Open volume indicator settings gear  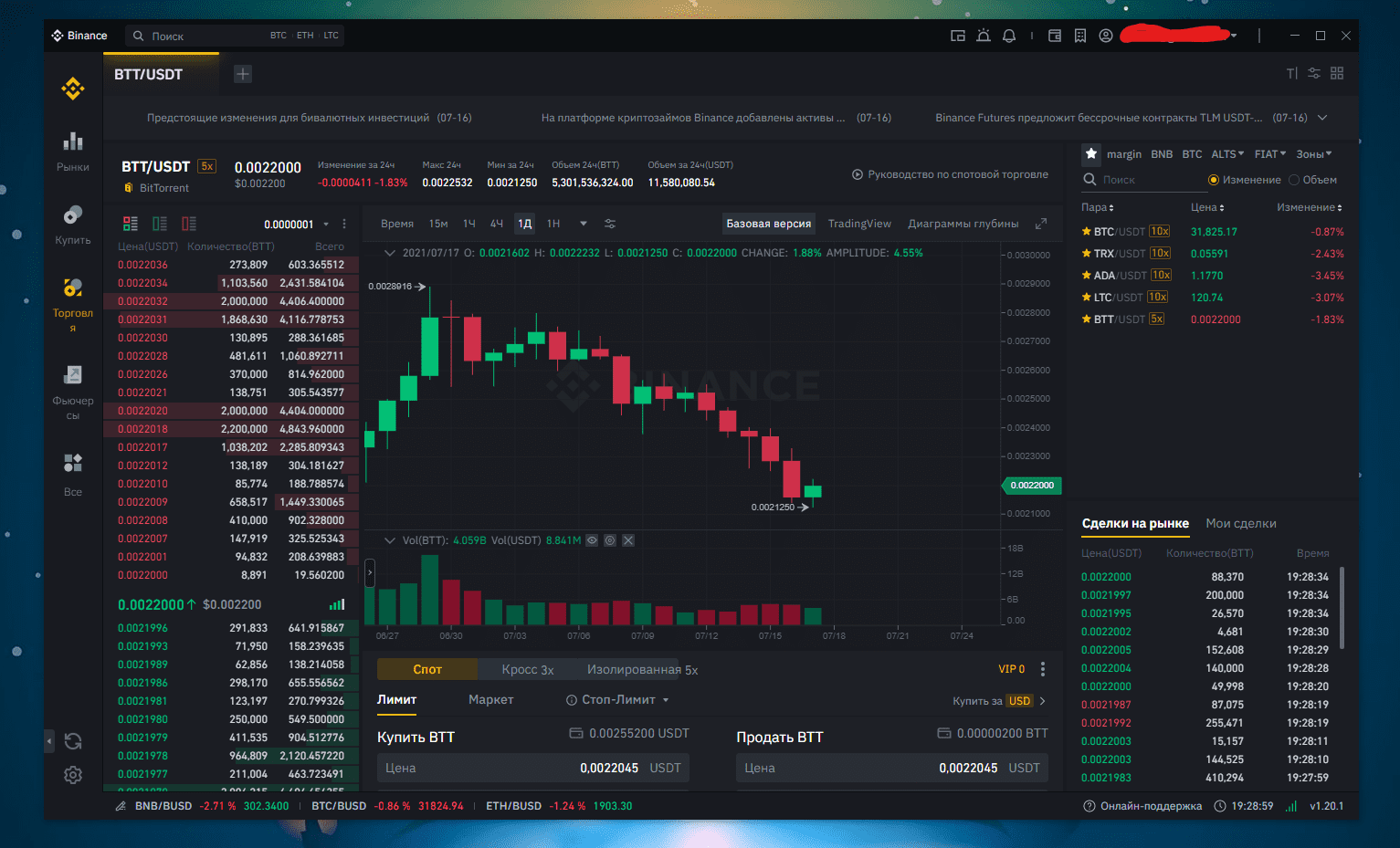click(x=610, y=540)
